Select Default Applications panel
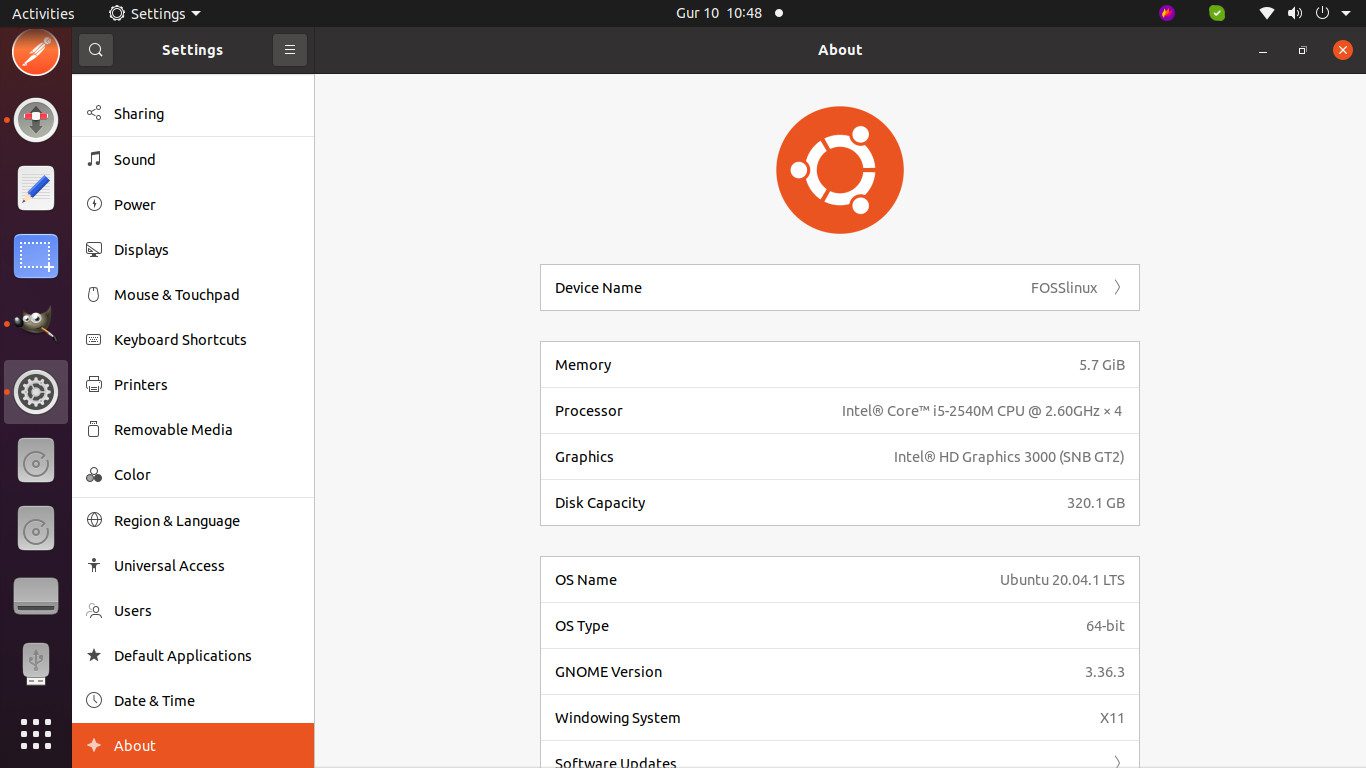 coord(193,655)
